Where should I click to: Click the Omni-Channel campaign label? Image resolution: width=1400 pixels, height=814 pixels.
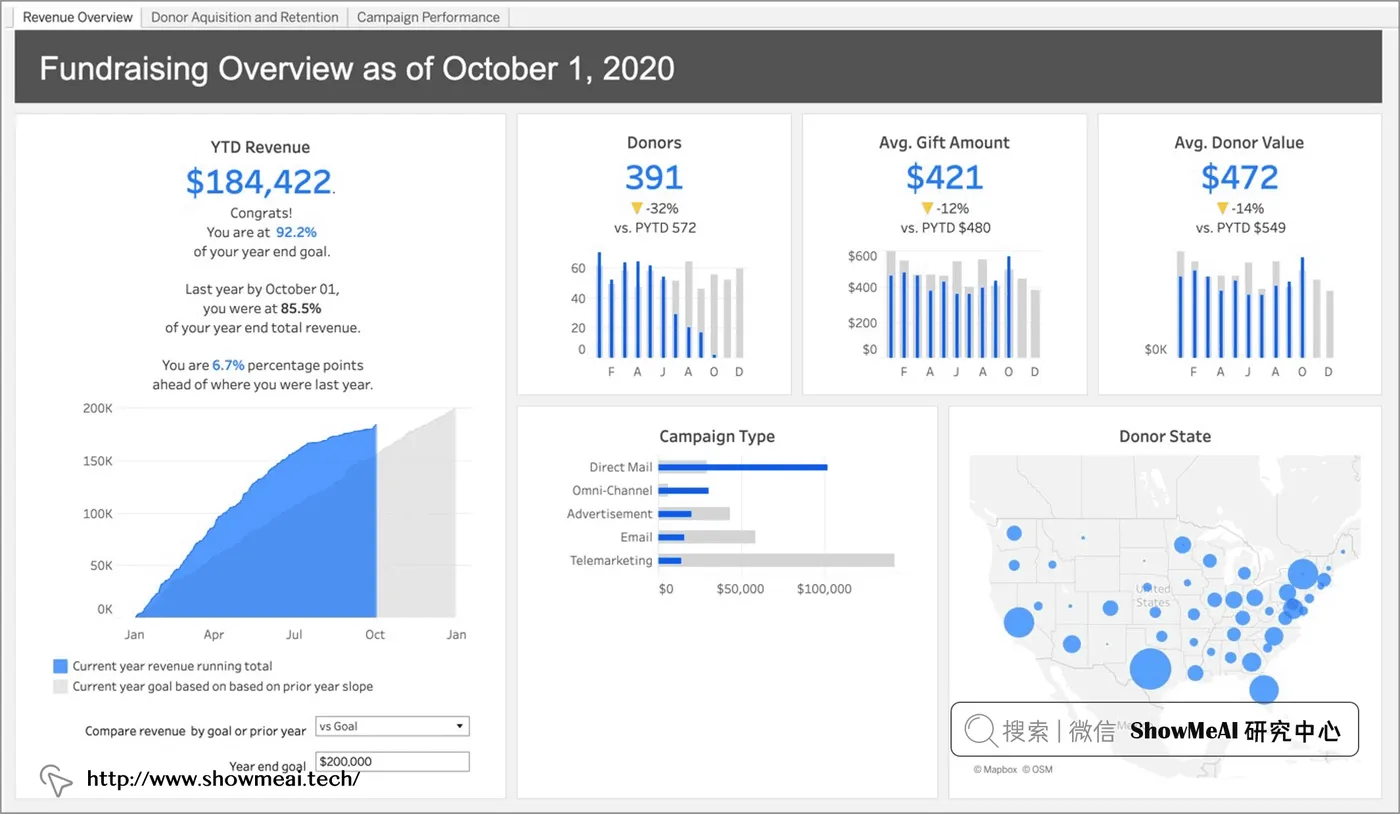coord(612,490)
